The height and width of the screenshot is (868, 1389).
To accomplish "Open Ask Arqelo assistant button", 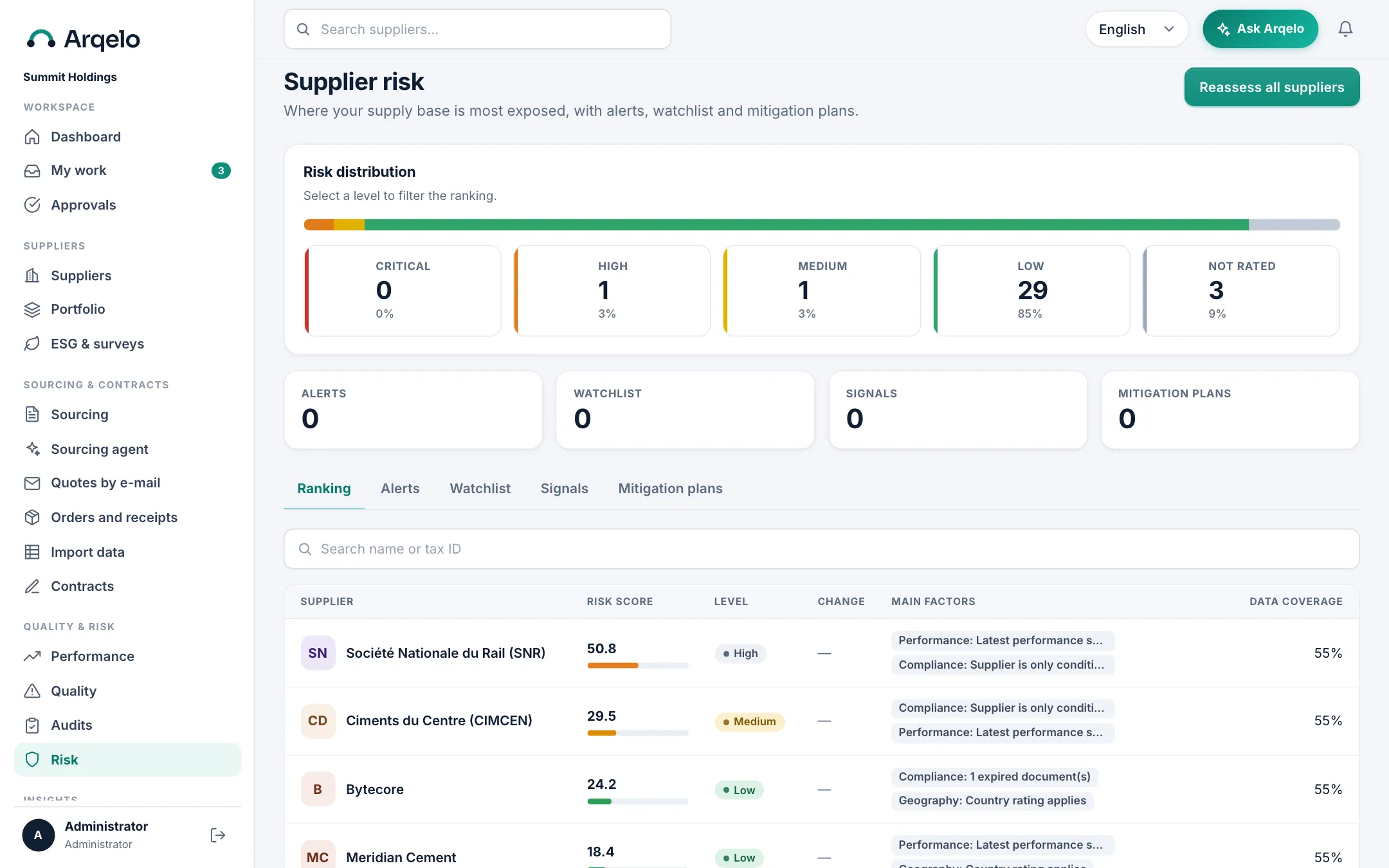I will pyautogui.click(x=1260, y=29).
